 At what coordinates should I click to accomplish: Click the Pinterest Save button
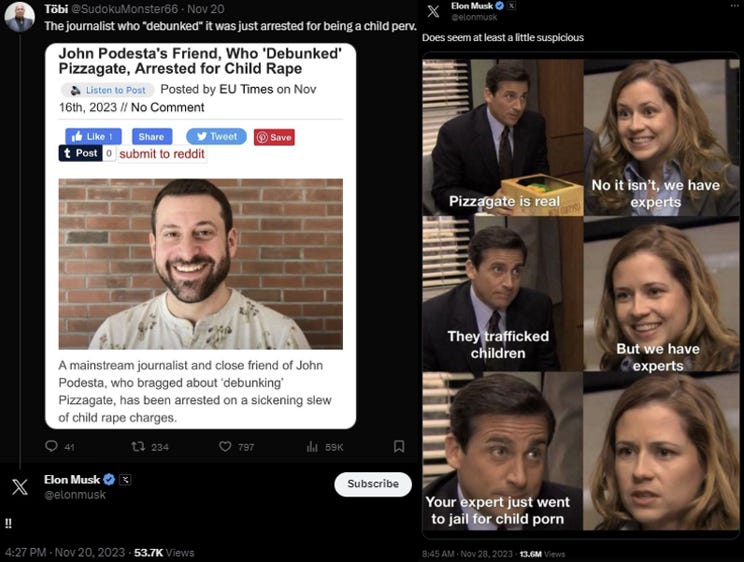274,137
